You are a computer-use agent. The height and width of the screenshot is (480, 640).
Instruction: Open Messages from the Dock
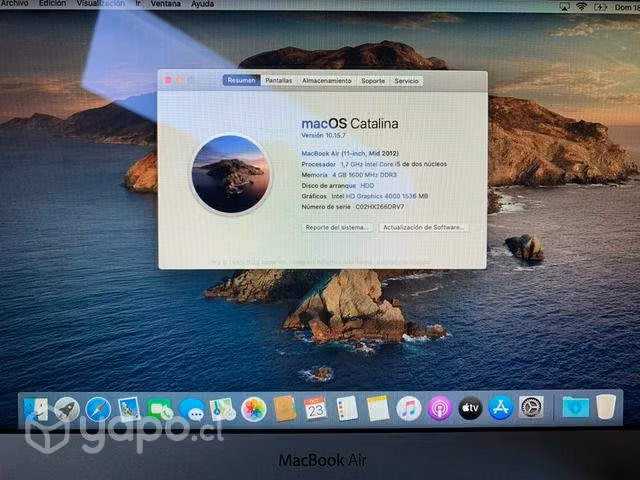pyautogui.click(x=191, y=409)
